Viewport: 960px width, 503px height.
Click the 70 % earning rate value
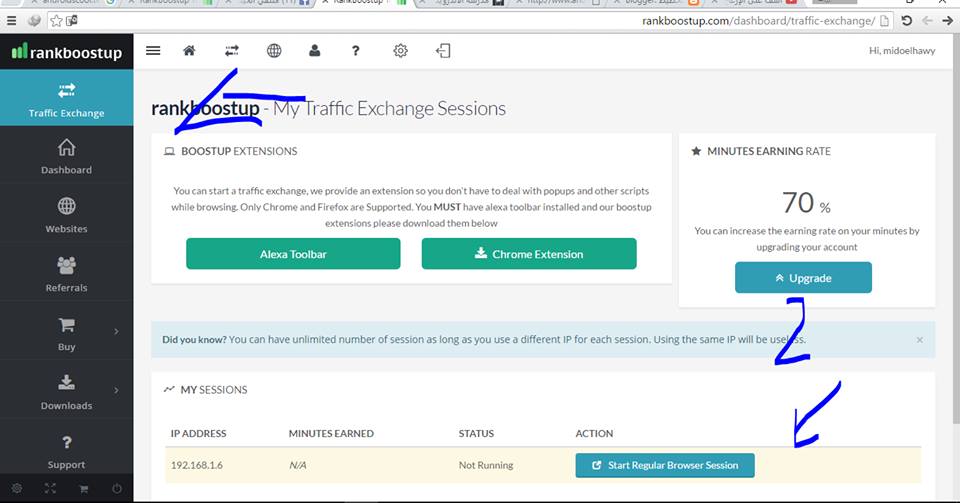point(806,203)
